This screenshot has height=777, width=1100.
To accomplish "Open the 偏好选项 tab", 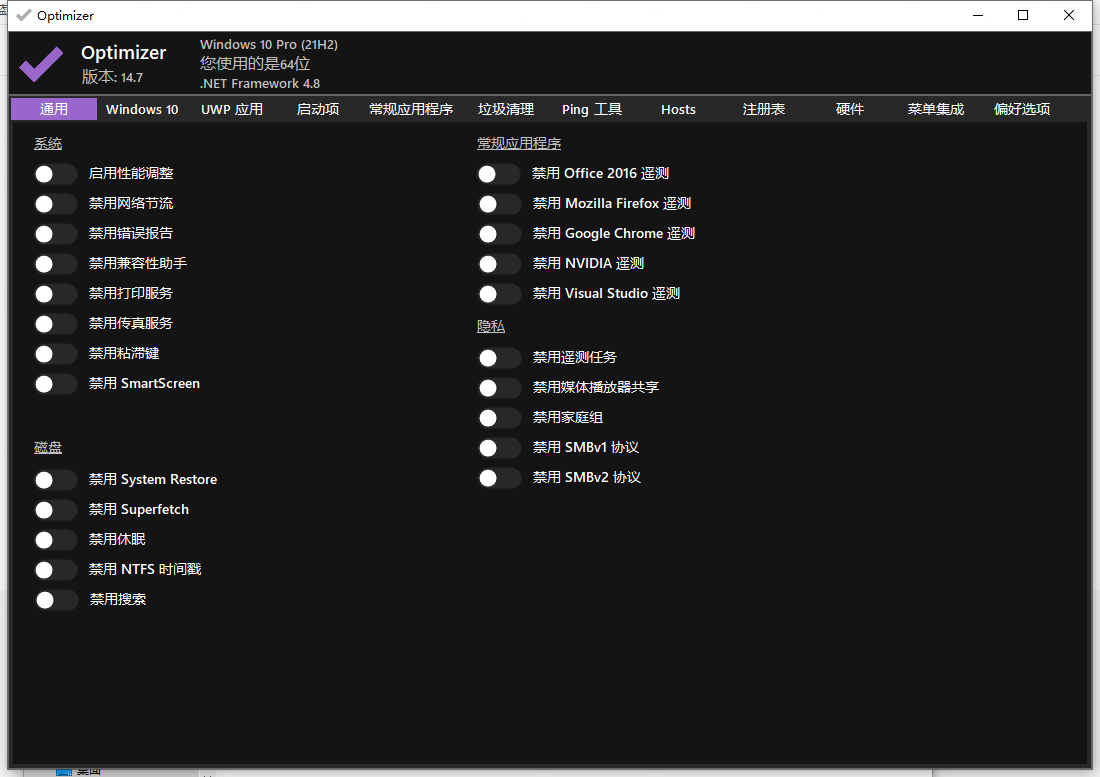I will coord(1022,109).
